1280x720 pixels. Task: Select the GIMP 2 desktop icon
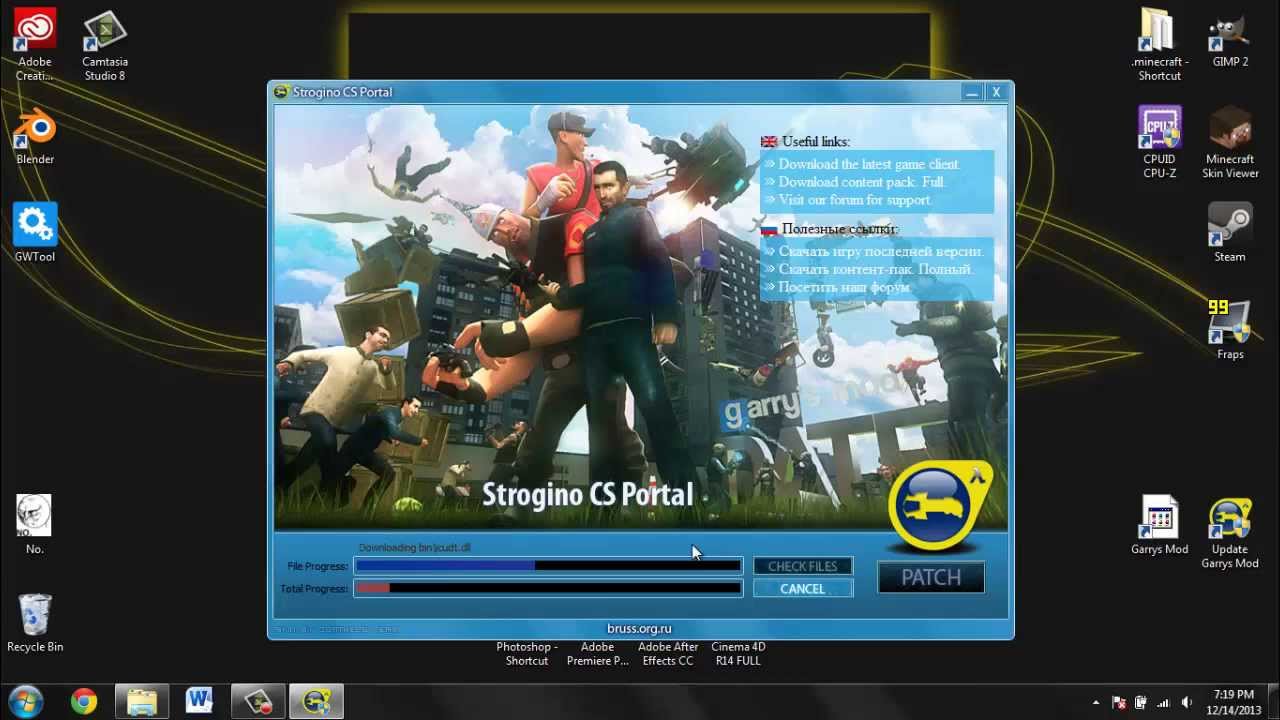coord(1230,38)
